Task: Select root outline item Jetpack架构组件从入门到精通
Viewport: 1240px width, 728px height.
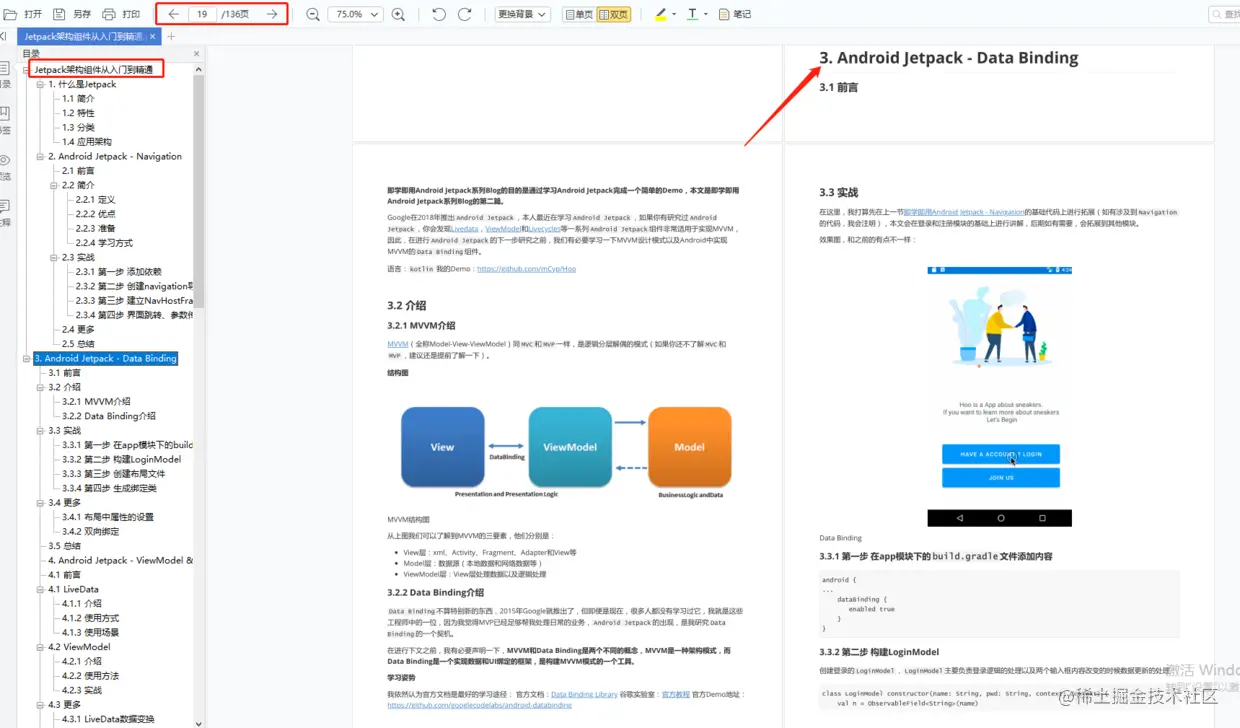Action: [93, 70]
